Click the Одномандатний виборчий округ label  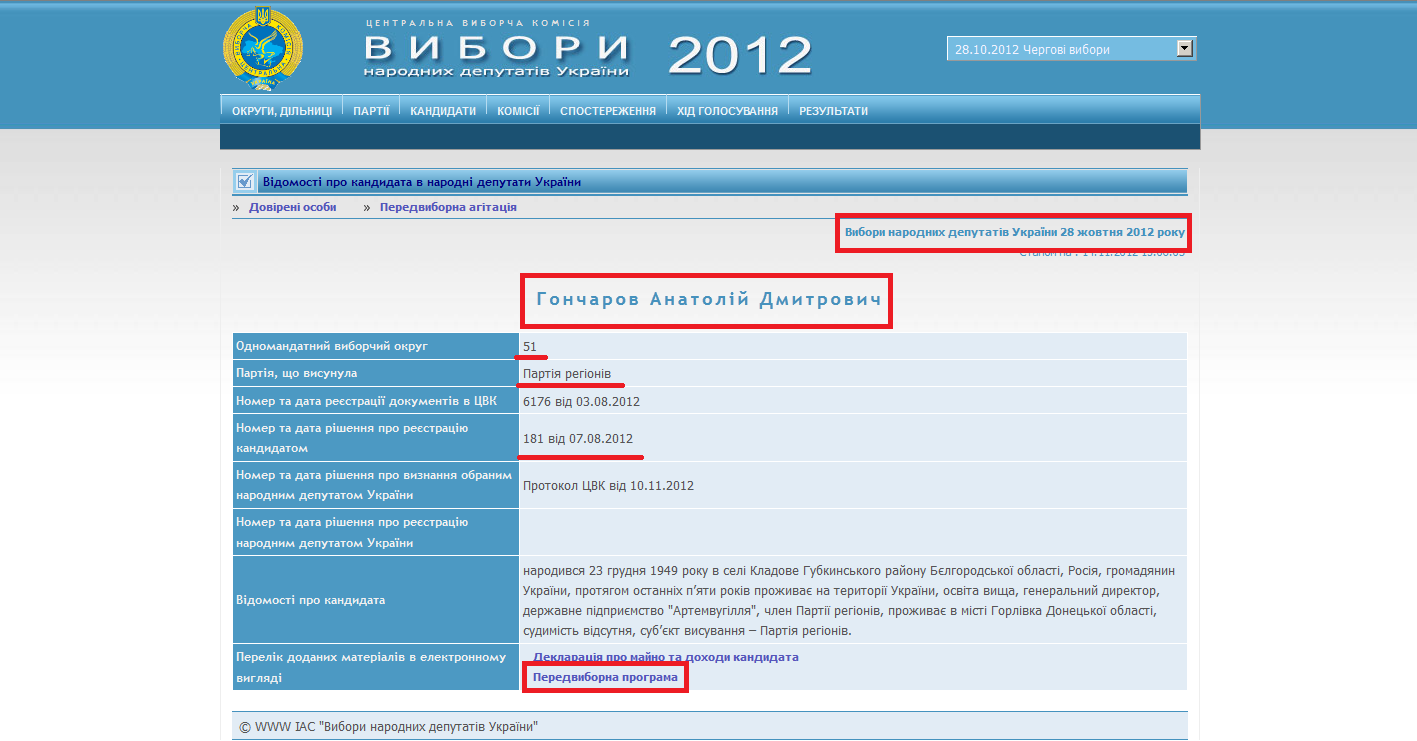pos(332,346)
